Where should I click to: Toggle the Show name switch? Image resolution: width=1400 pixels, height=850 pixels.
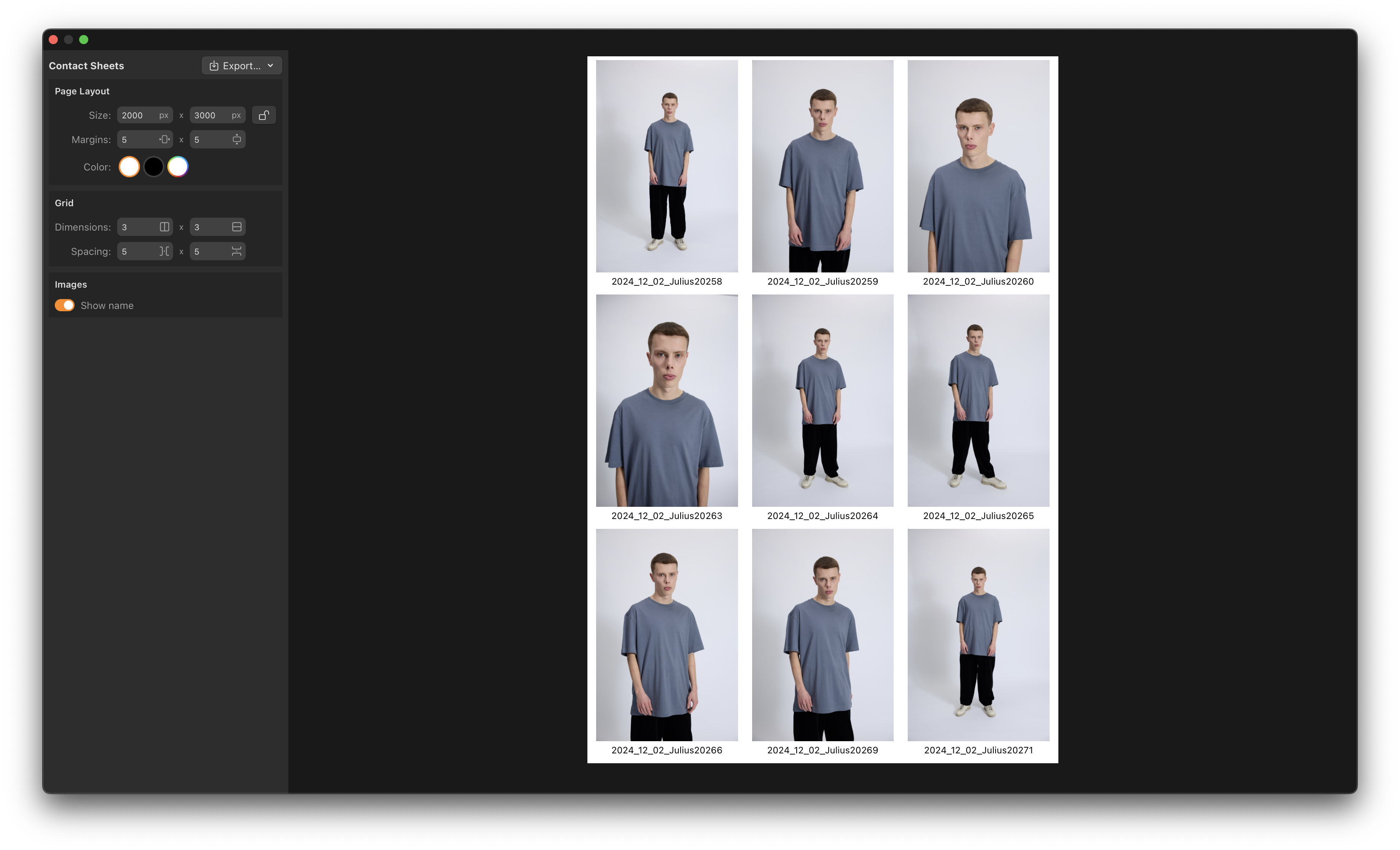(64, 305)
